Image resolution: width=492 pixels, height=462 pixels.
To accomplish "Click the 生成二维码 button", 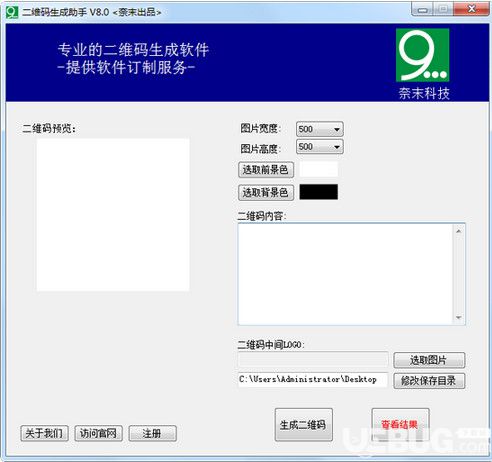I will click(x=303, y=425).
